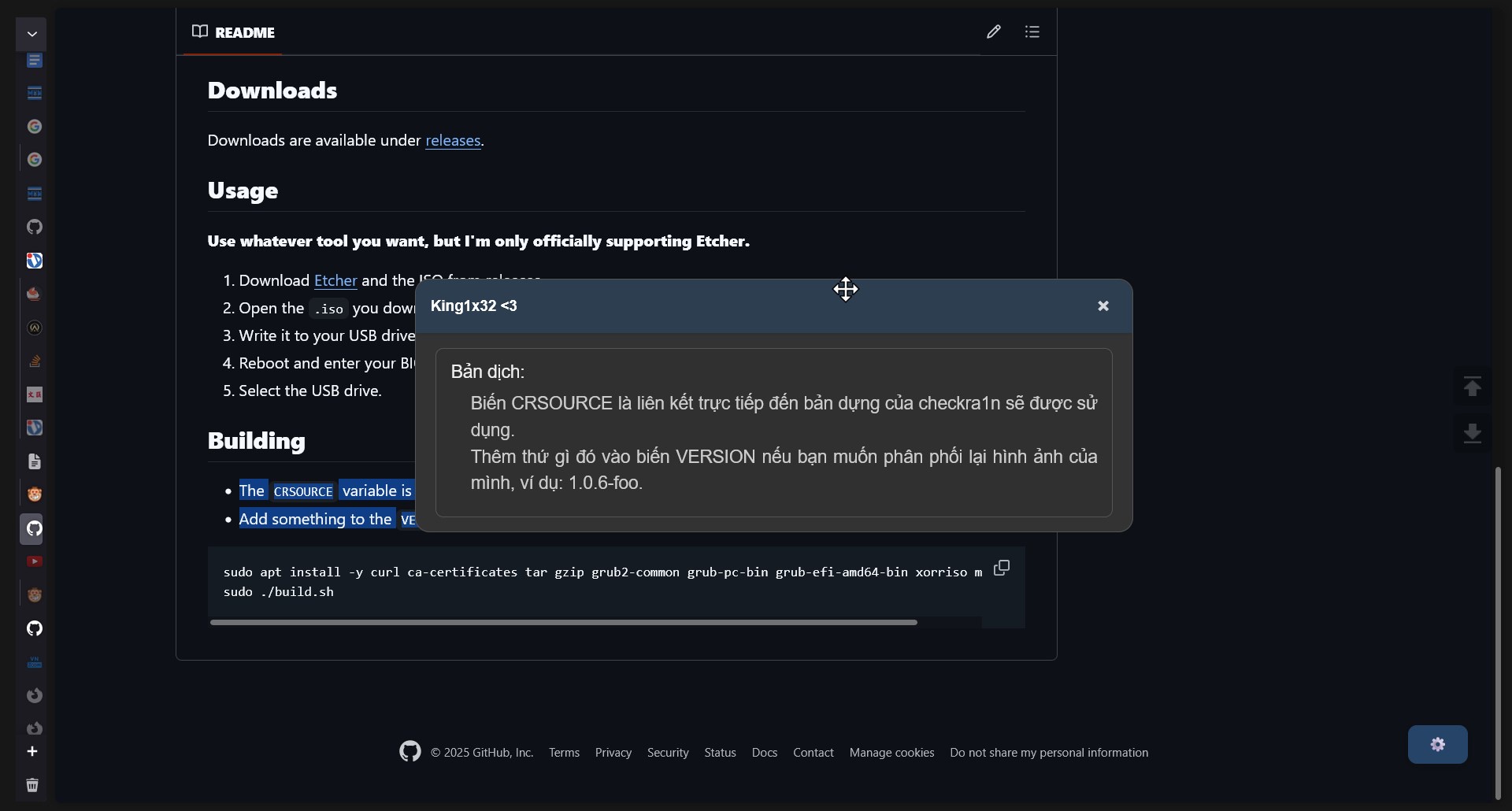Viewport: 1512px width, 811px height.
Task: Expand the tab list chevron in sidebar
Action: tap(32, 34)
